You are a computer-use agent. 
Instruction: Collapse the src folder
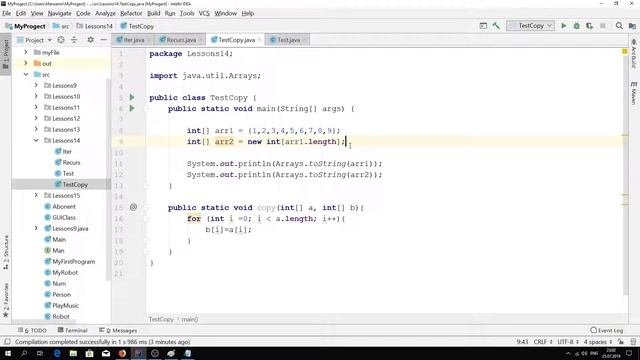[25, 74]
